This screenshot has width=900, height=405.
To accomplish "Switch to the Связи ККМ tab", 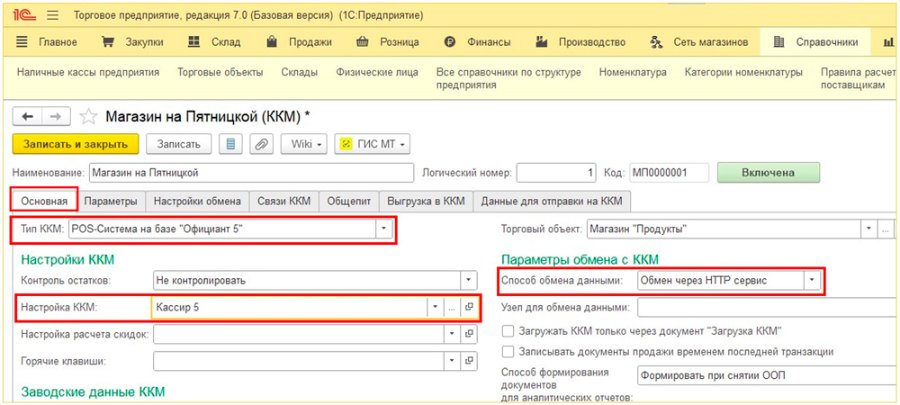I will click(x=284, y=201).
